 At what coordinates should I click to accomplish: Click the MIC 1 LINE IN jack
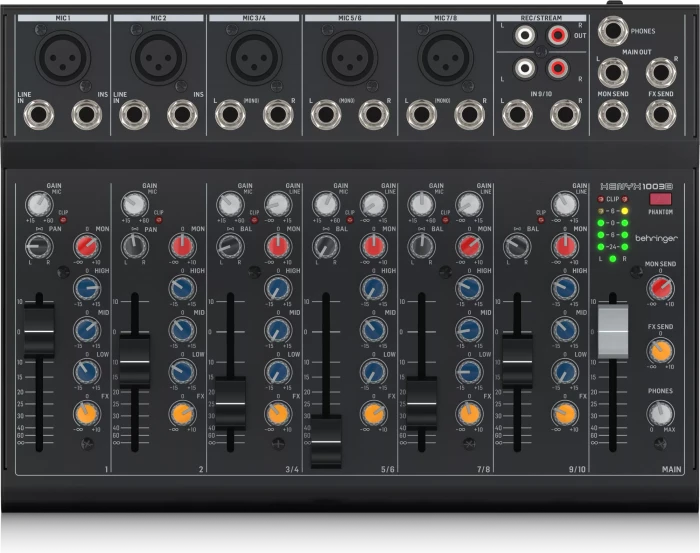(39, 115)
